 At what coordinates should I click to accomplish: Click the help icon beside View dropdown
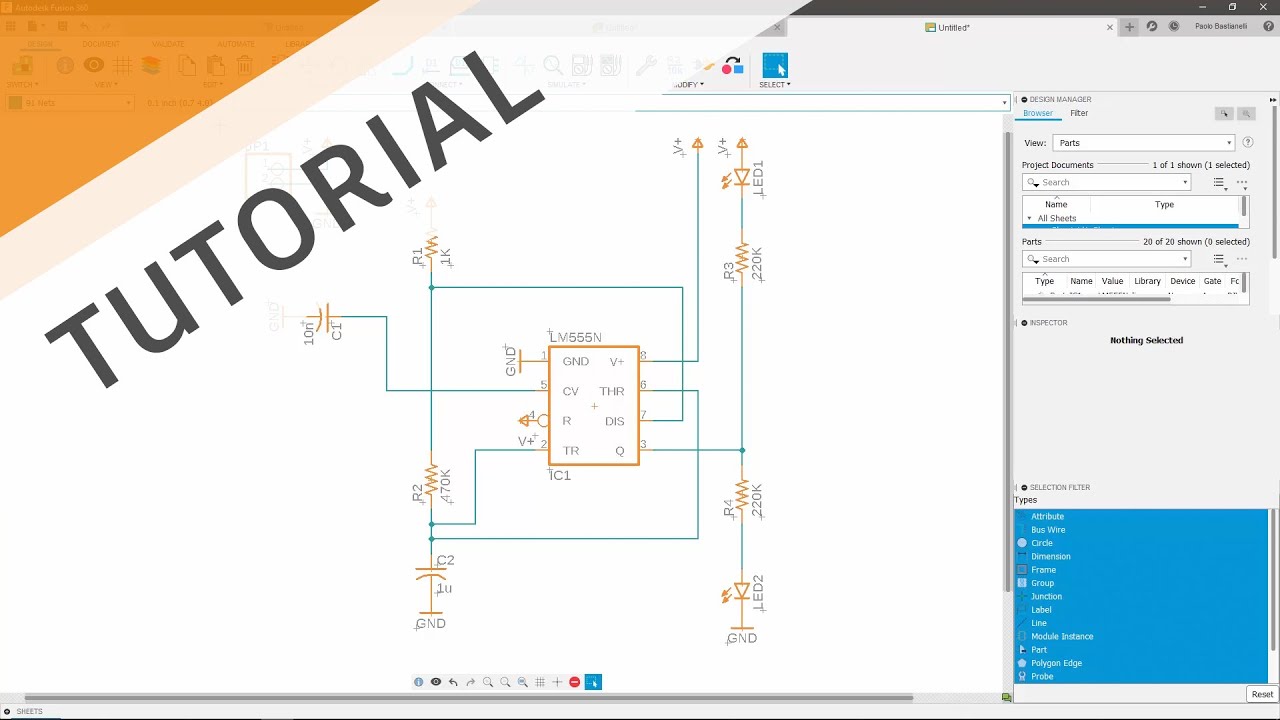click(x=1248, y=143)
